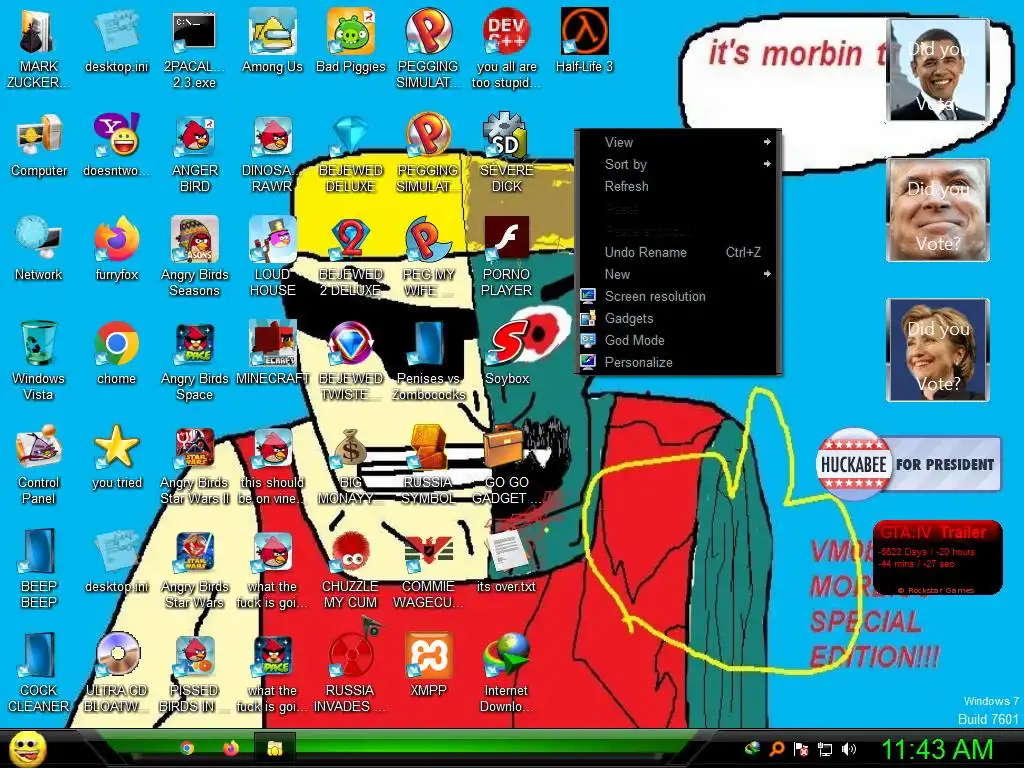Launch the XMPP icon
This screenshot has width=1024, height=768.
coord(428,664)
